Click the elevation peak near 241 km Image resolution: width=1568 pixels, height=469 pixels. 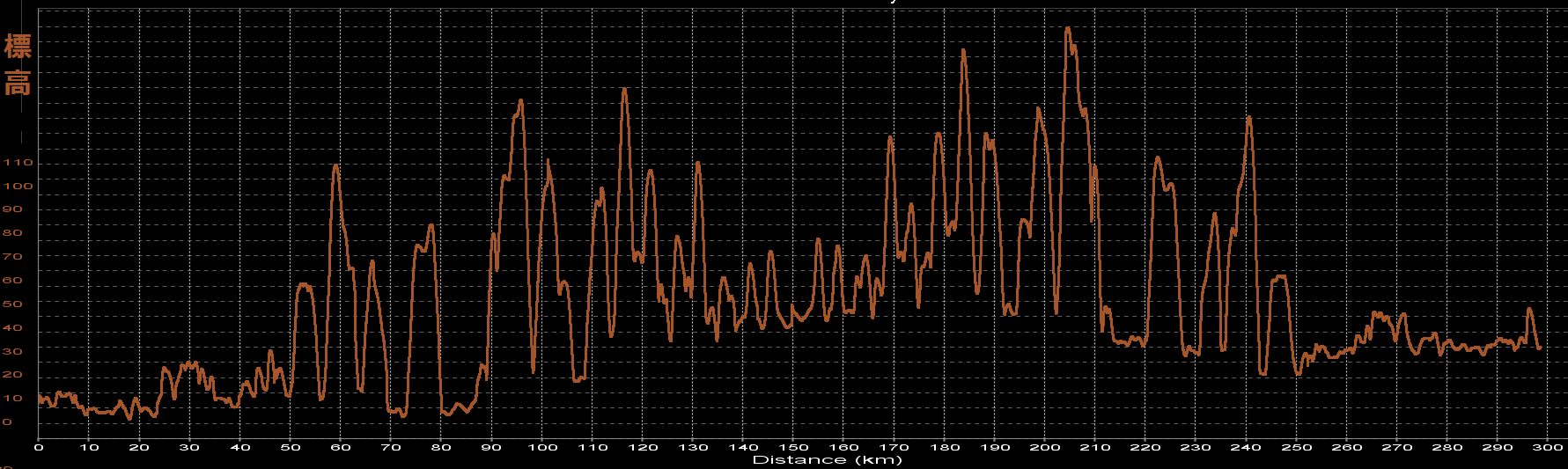click(x=1248, y=118)
